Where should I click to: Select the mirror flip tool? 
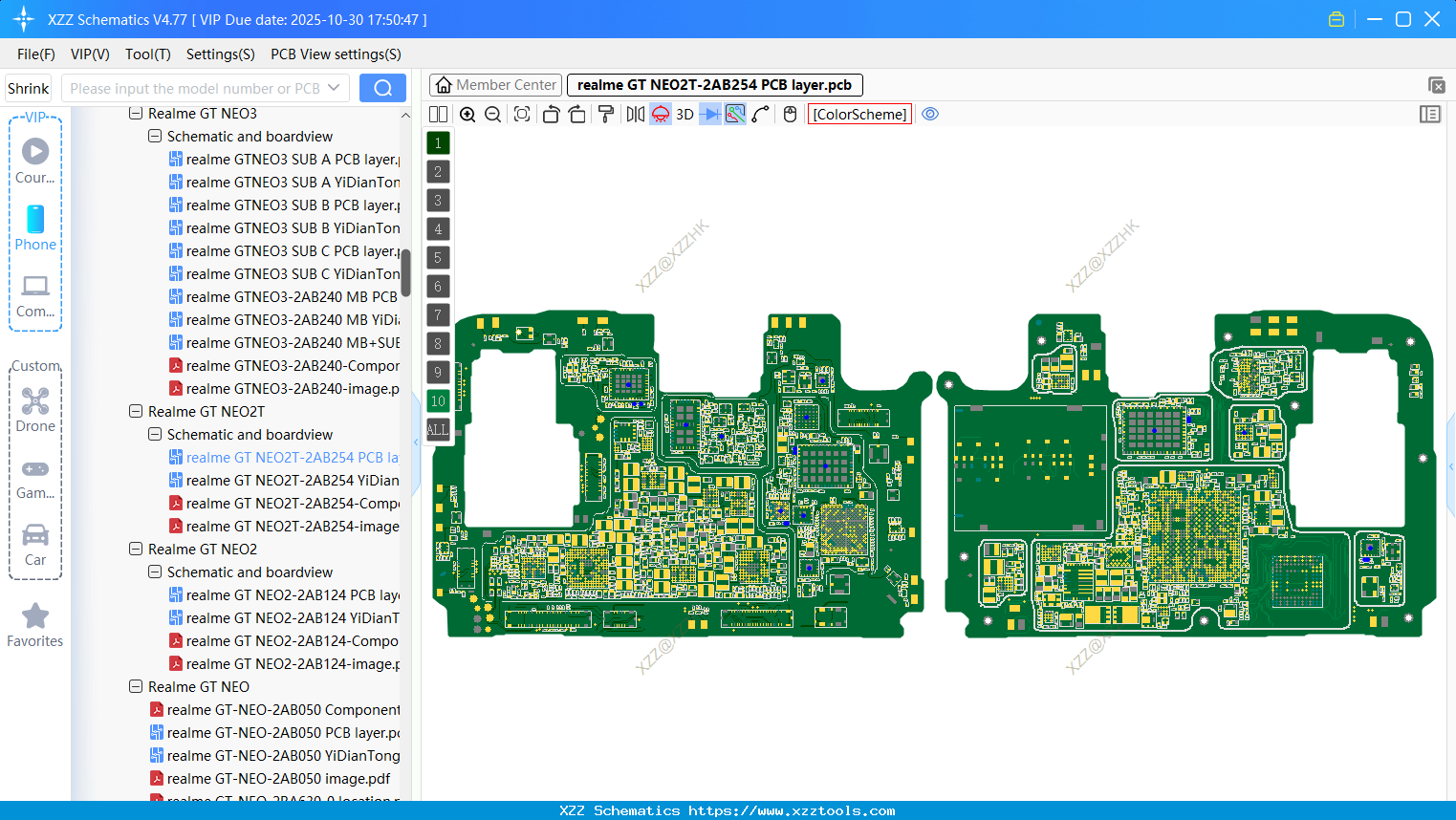(x=633, y=114)
